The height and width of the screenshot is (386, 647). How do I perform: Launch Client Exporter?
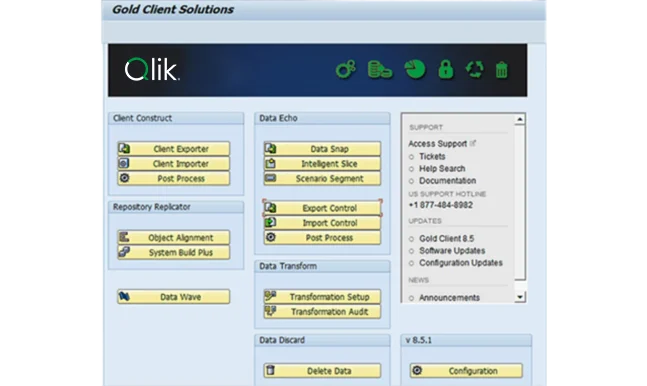(x=174, y=149)
